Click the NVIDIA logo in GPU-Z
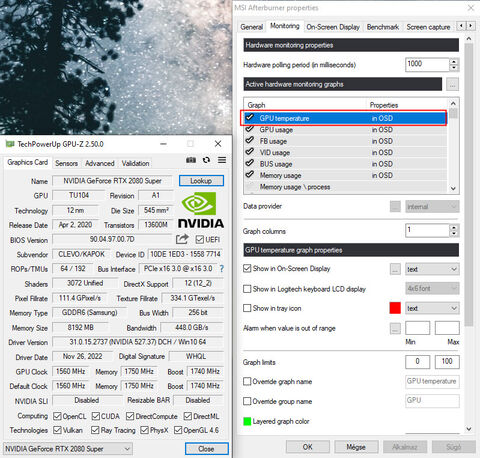The width and height of the screenshot is (480, 458). 201,210
